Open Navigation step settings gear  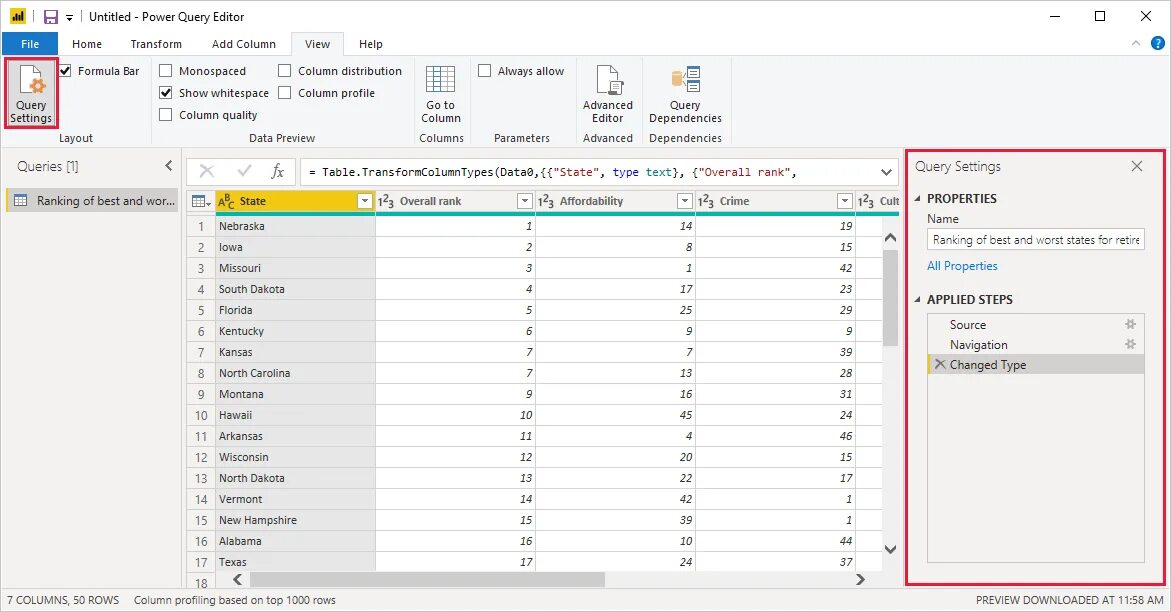(x=1131, y=344)
